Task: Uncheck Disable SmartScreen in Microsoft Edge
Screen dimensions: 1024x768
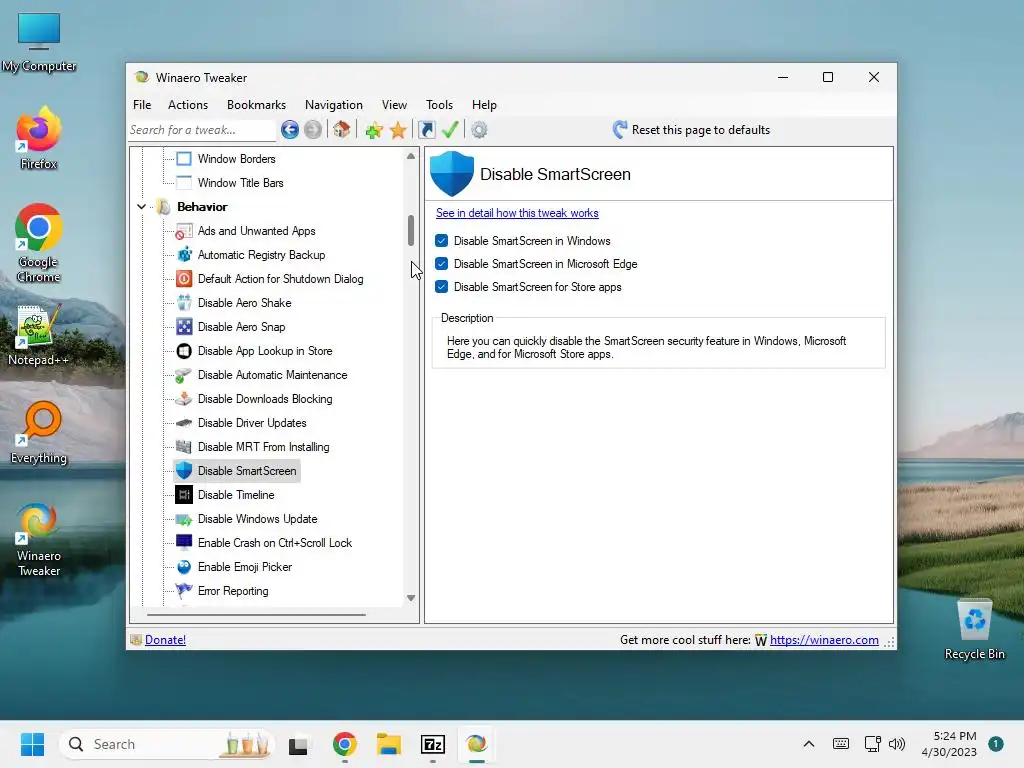Action: click(441, 264)
